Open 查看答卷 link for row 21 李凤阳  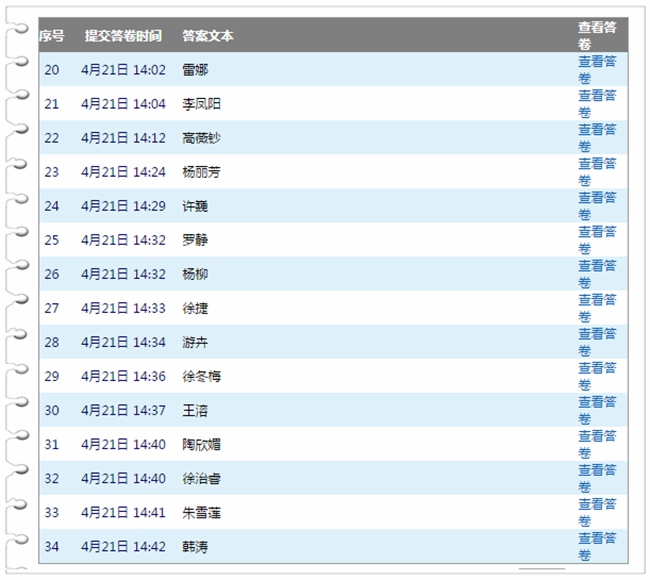pyautogui.click(x=597, y=104)
